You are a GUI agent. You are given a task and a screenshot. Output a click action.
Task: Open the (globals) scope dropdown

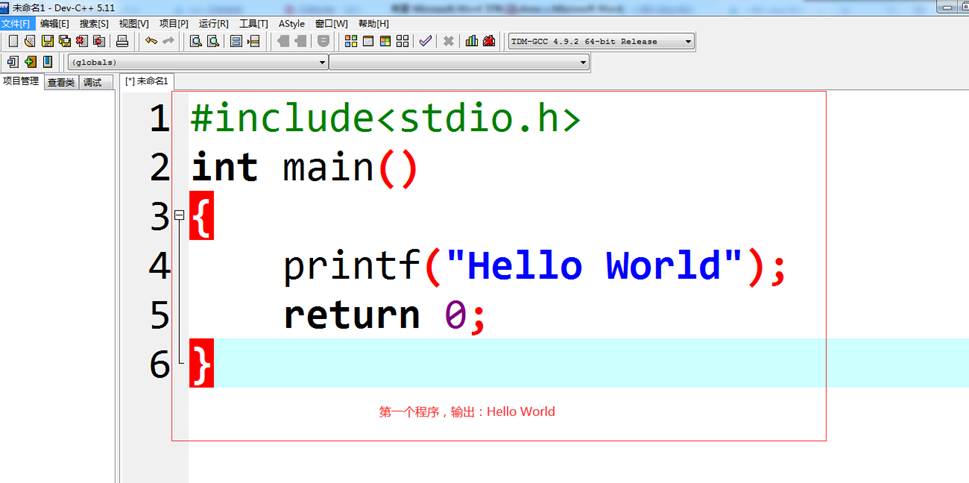pos(198,62)
